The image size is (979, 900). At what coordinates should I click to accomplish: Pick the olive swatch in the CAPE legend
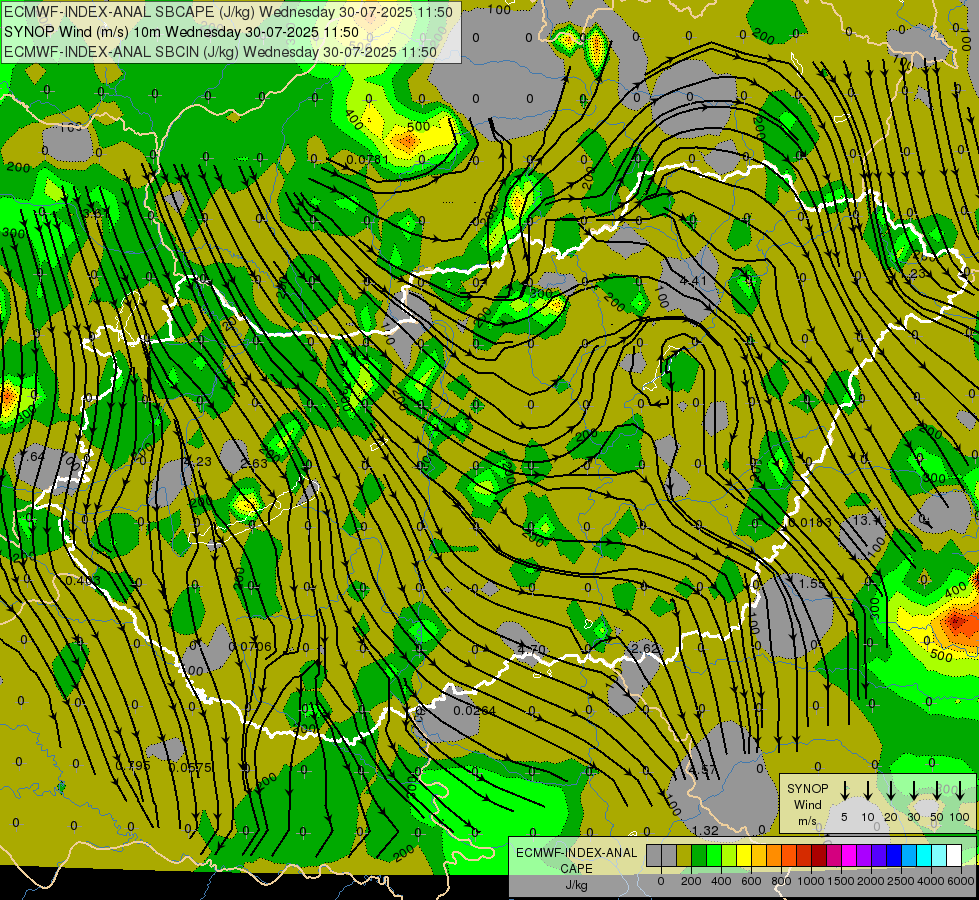pyautogui.click(x=684, y=855)
